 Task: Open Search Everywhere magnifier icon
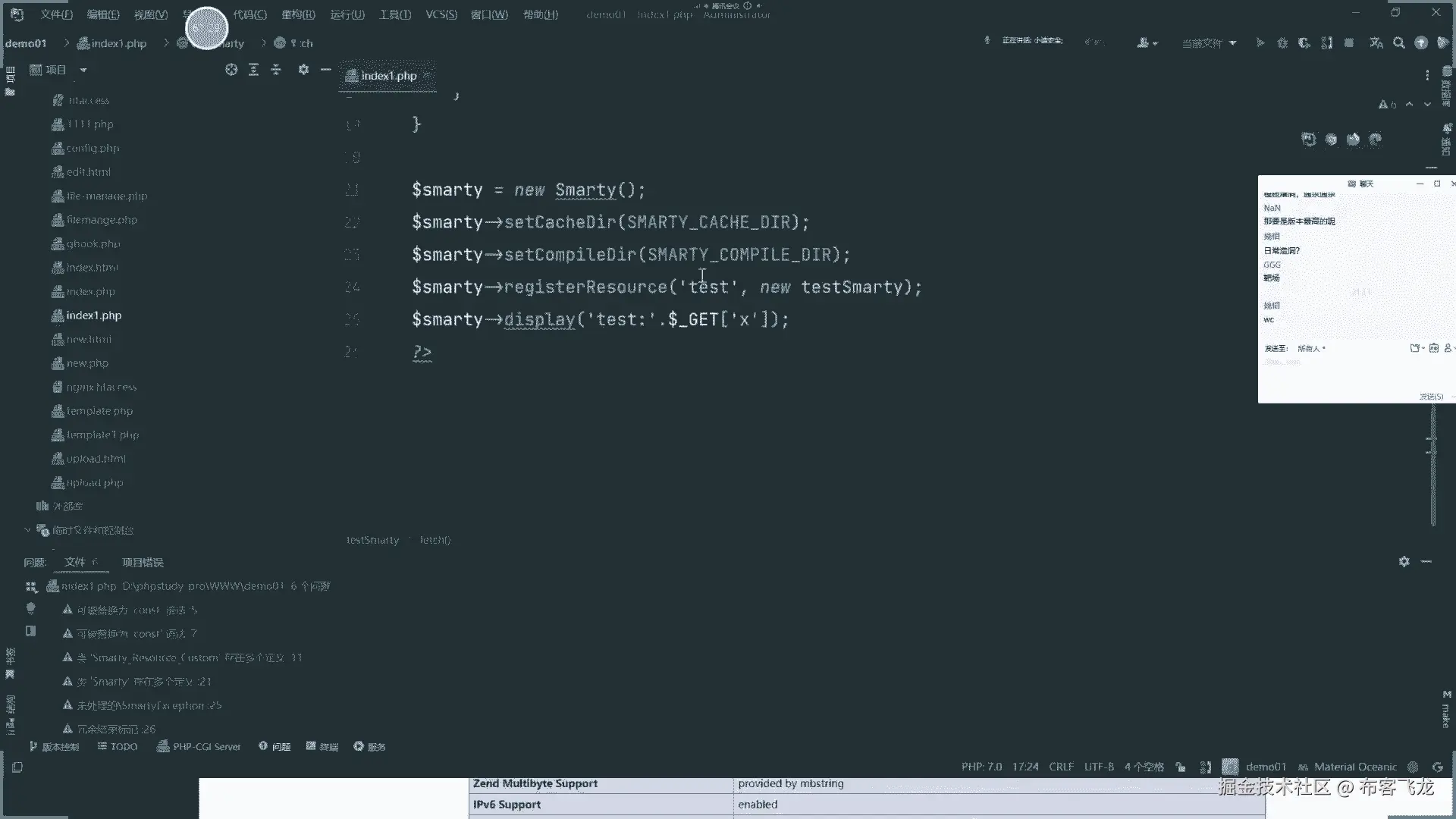[x=1399, y=43]
